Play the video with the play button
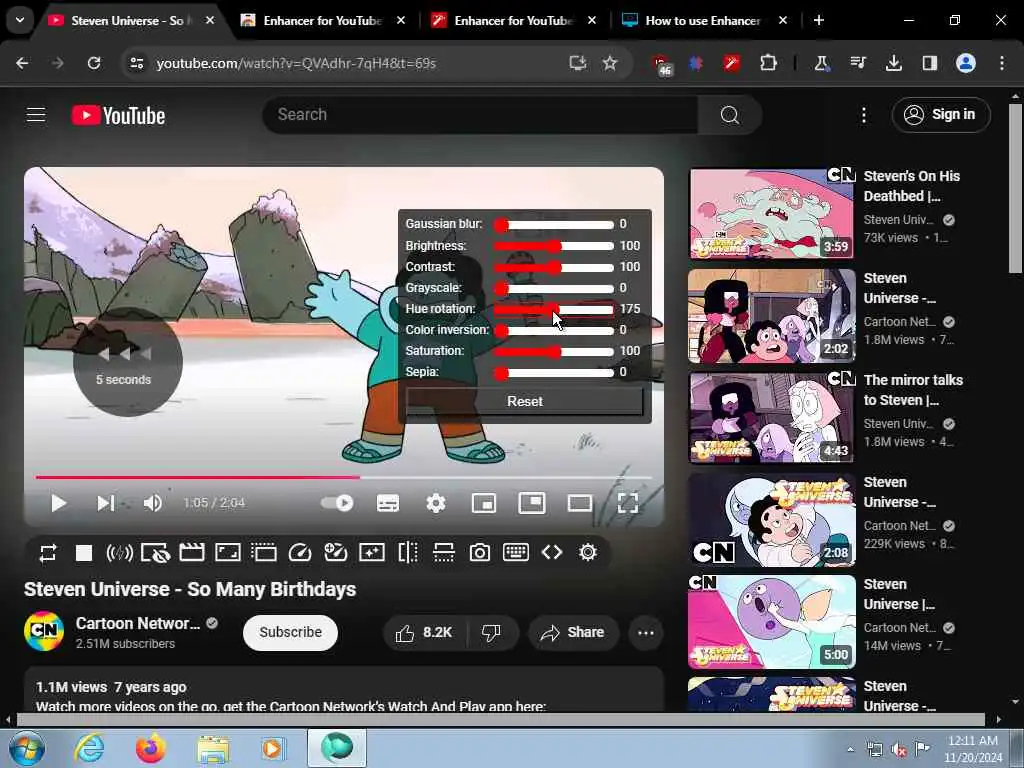 click(x=58, y=503)
